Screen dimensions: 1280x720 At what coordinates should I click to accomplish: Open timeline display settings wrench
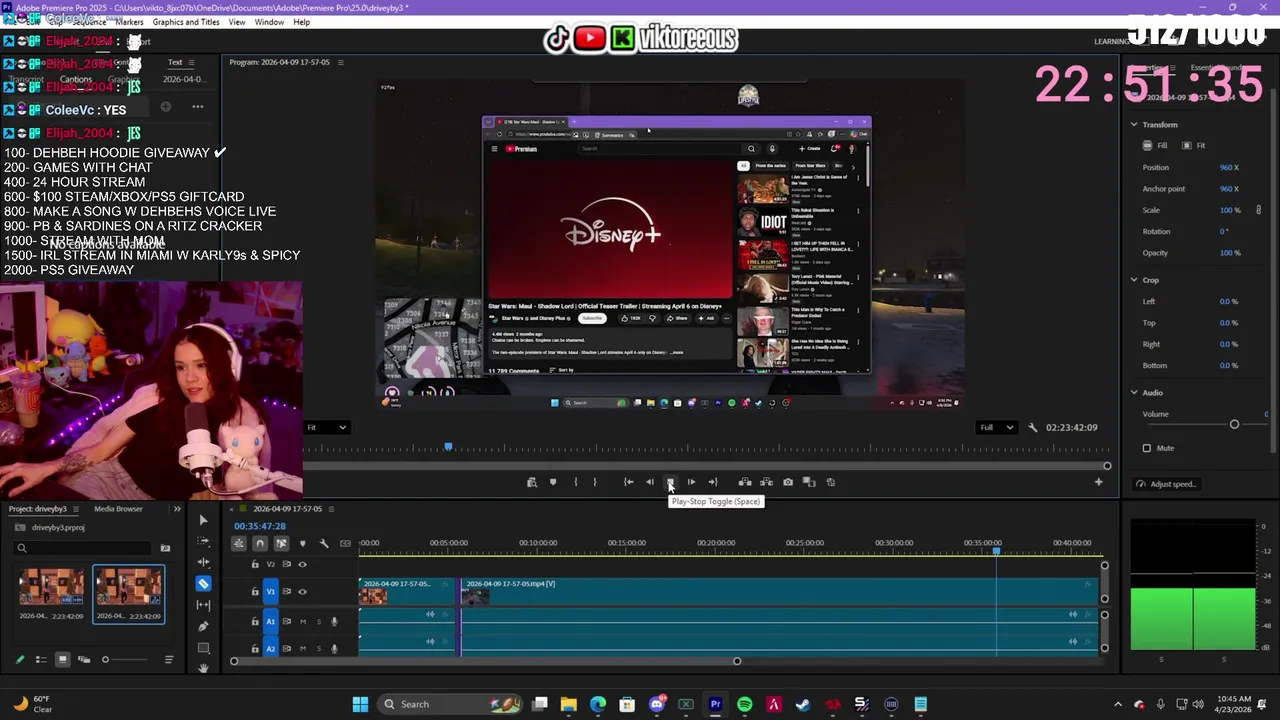click(x=324, y=543)
